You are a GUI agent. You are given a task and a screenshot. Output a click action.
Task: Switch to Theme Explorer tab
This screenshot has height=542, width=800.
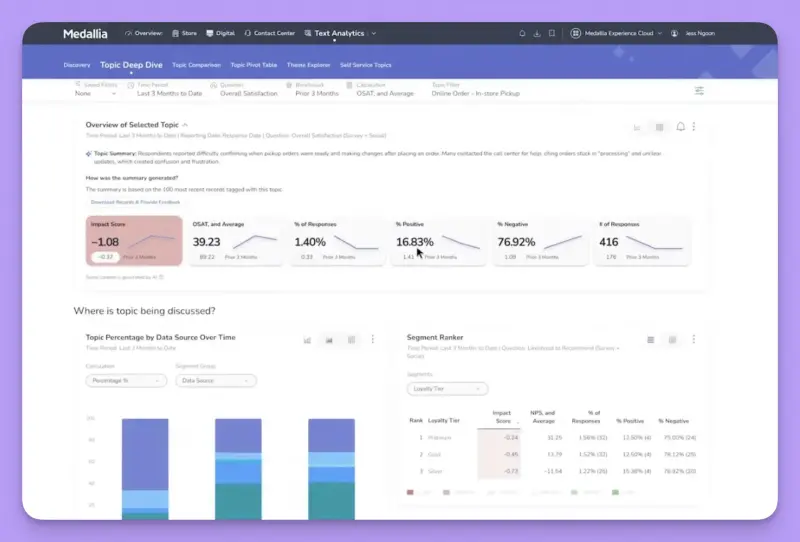(x=308, y=65)
